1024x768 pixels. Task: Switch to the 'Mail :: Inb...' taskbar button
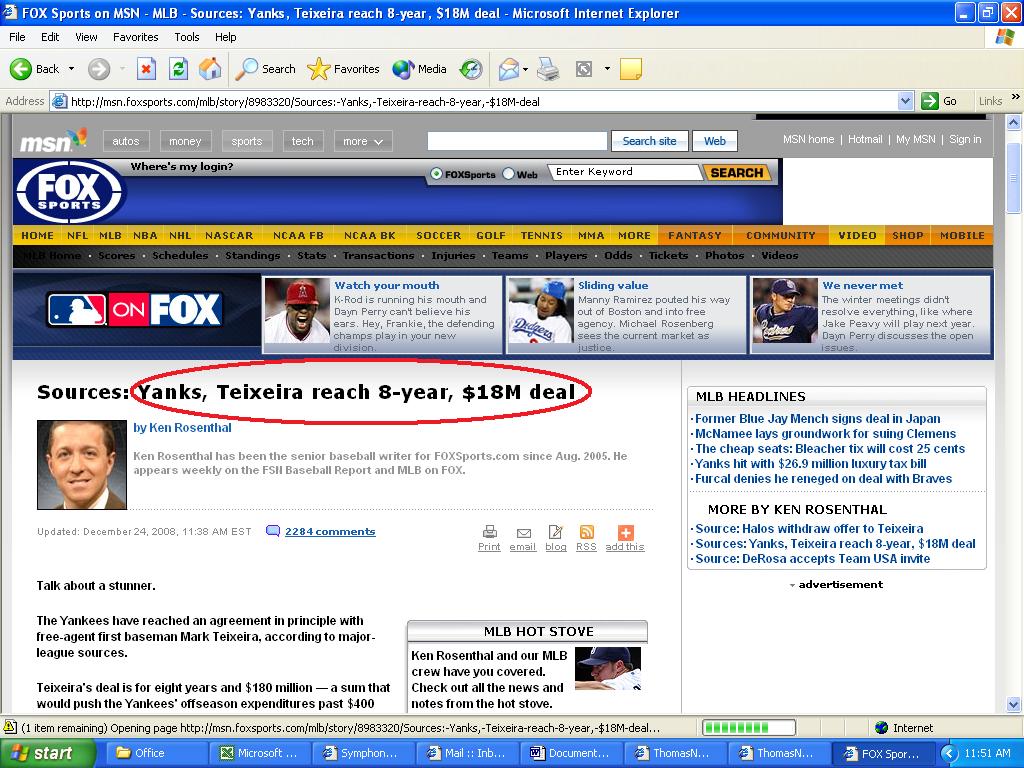click(466, 754)
